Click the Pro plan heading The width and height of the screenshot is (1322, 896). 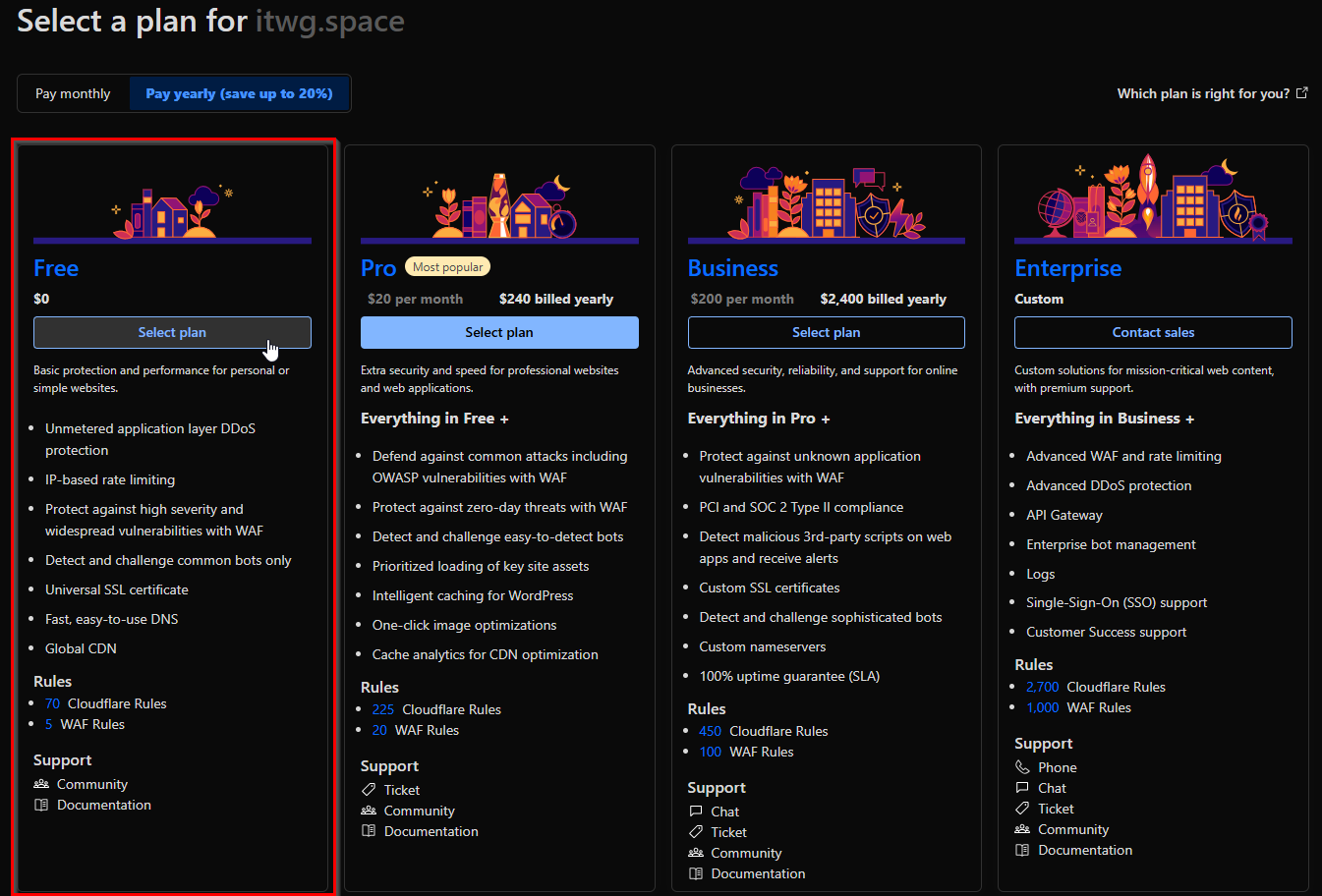coord(378,268)
